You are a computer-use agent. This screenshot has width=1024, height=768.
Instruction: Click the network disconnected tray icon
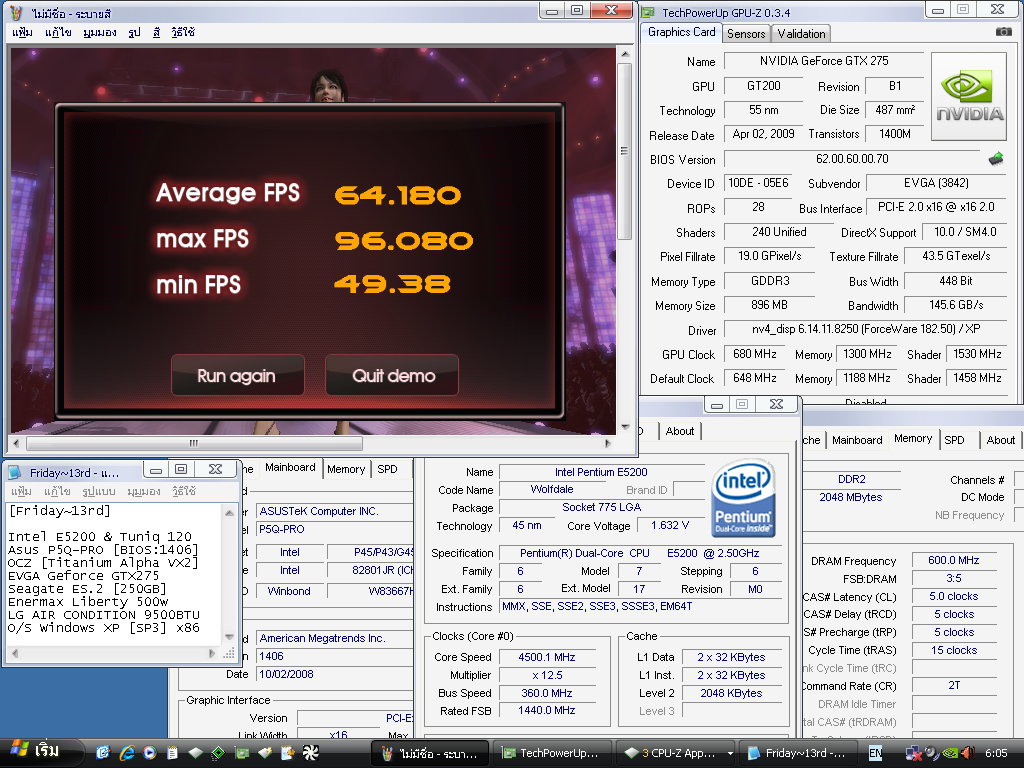(x=913, y=753)
